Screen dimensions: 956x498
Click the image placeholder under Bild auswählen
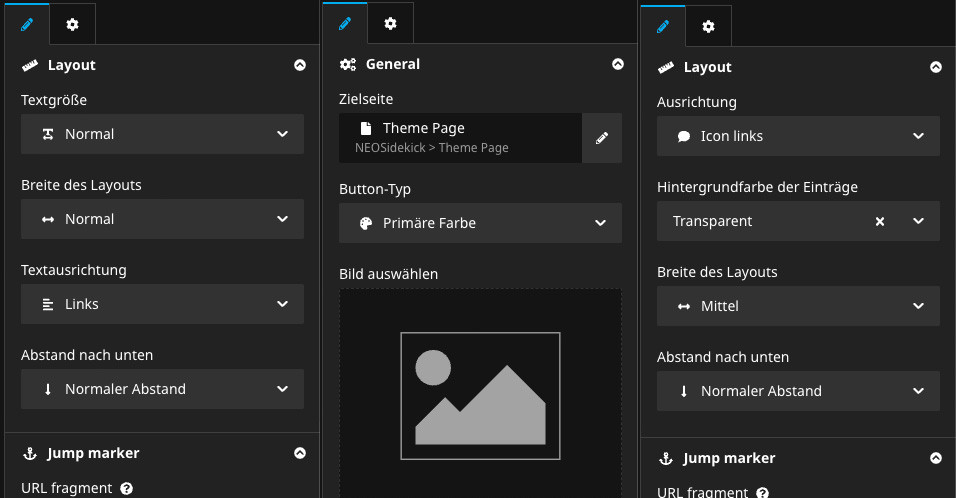pos(480,396)
